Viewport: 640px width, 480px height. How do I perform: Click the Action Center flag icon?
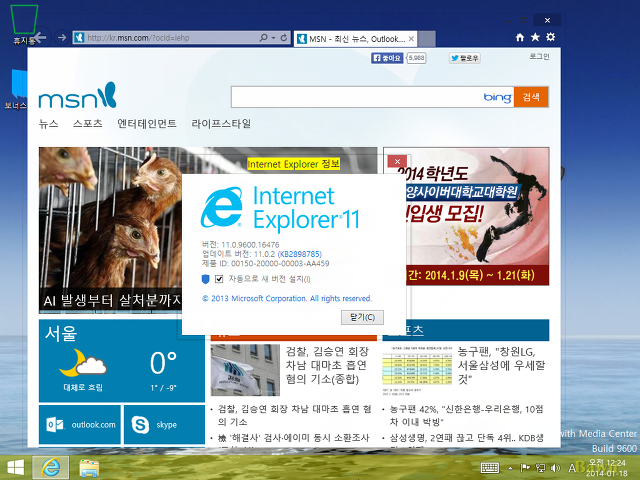click(525, 468)
